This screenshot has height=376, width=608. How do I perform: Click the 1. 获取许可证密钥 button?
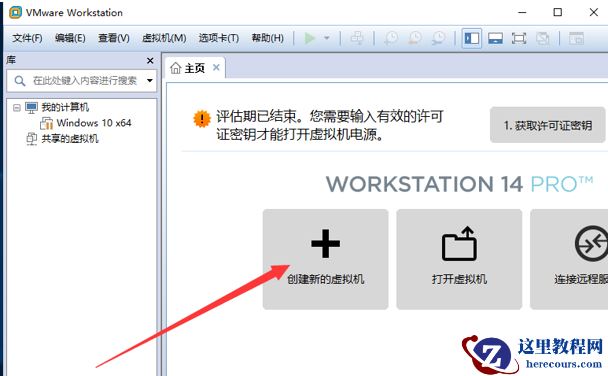click(548, 125)
